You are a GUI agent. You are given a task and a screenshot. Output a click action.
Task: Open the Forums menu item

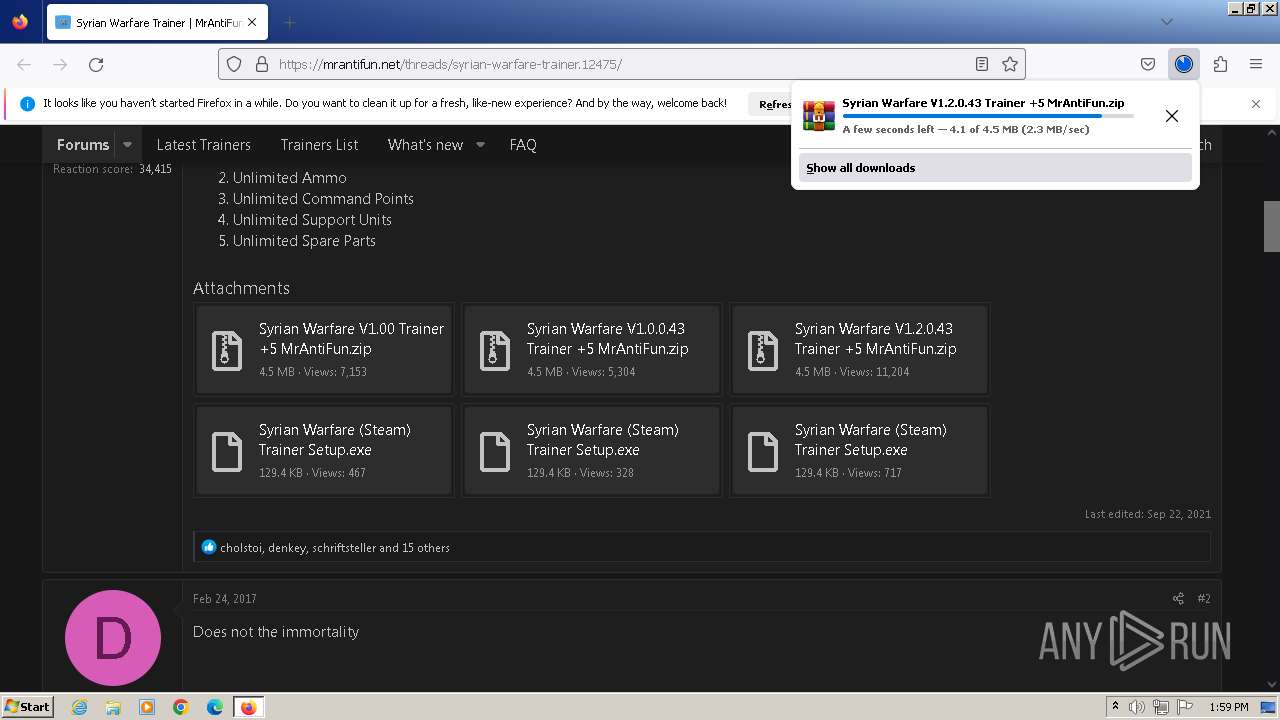(x=83, y=144)
